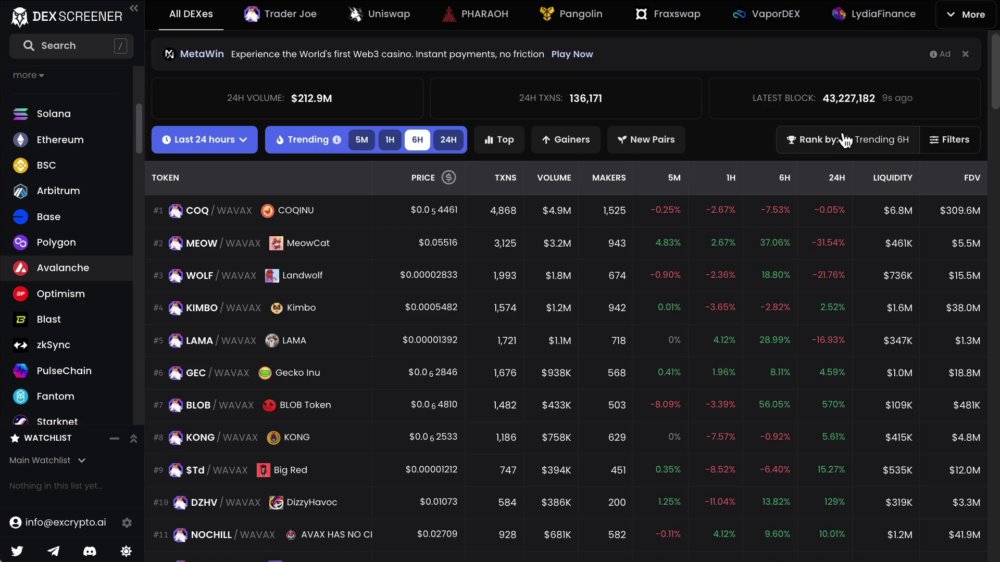This screenshot has width=1000, height=562.
Task: Toggle the USD dollar icon beside PRICE
Action: [448, 177]
